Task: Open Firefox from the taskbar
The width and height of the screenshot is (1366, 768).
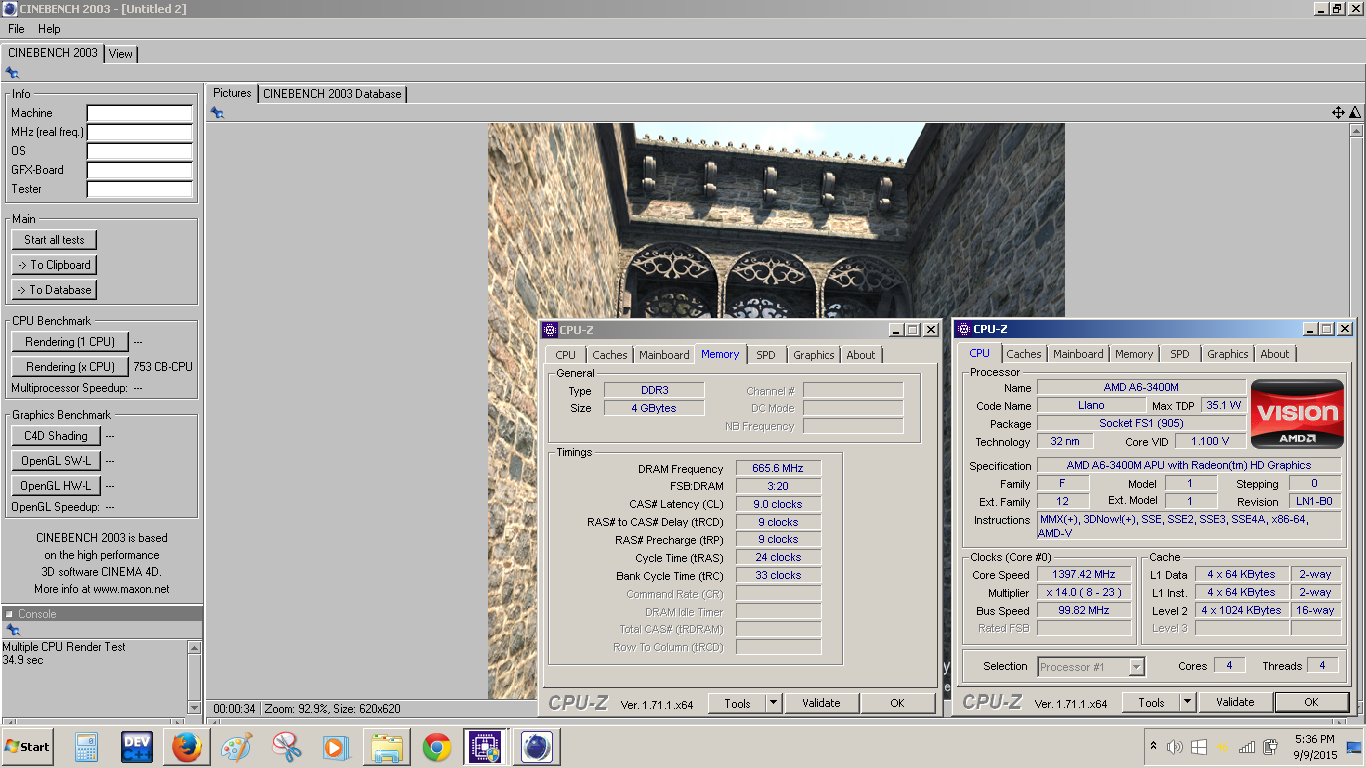Action: [186, 747]
